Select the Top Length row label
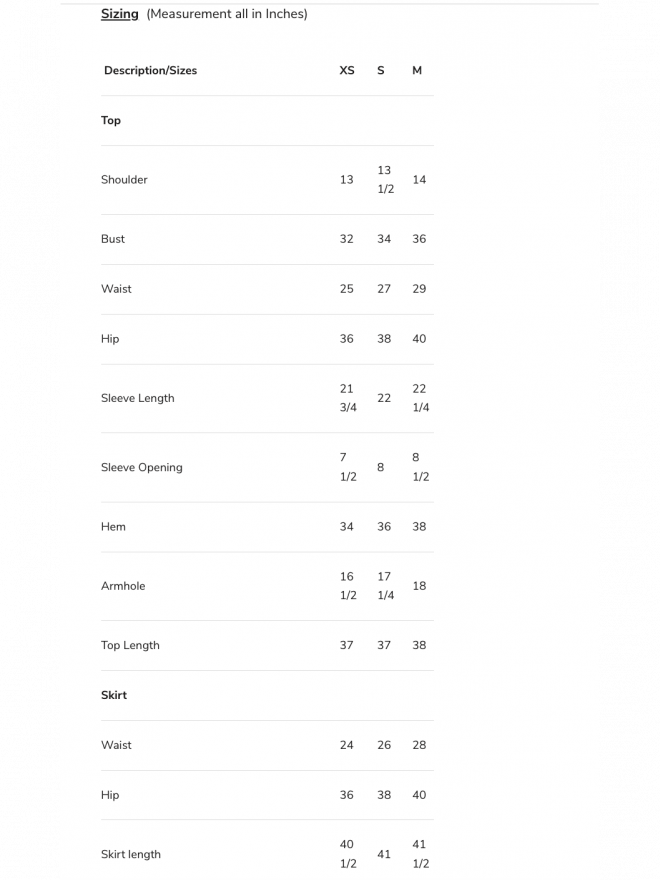 point(130,645)
